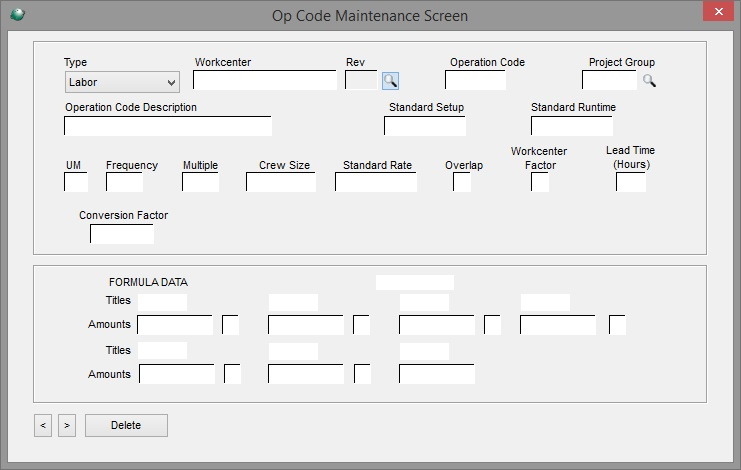741x470 pixels.
Task: Focus the Workcenter input field
Action: coord(265,80)
